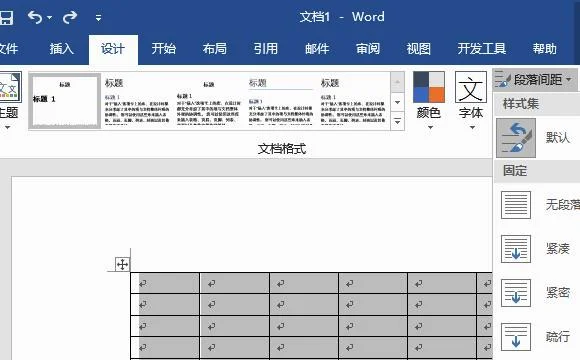Choose the fifth document style set thumbnail

click(x=353, y=101)
